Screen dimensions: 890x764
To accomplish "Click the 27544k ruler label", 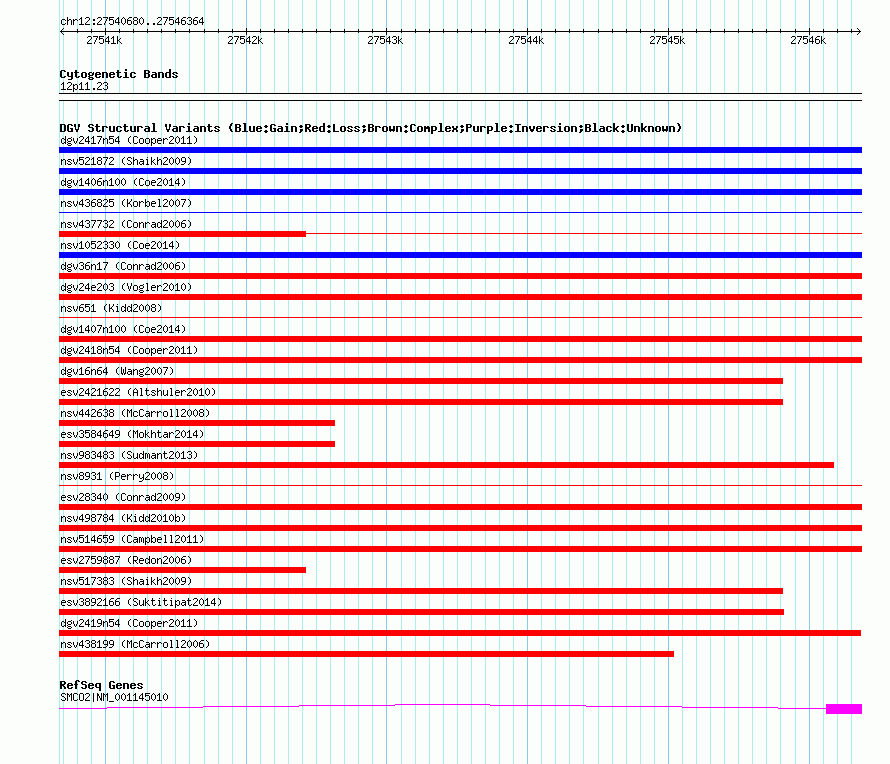I will pos(526,40).
